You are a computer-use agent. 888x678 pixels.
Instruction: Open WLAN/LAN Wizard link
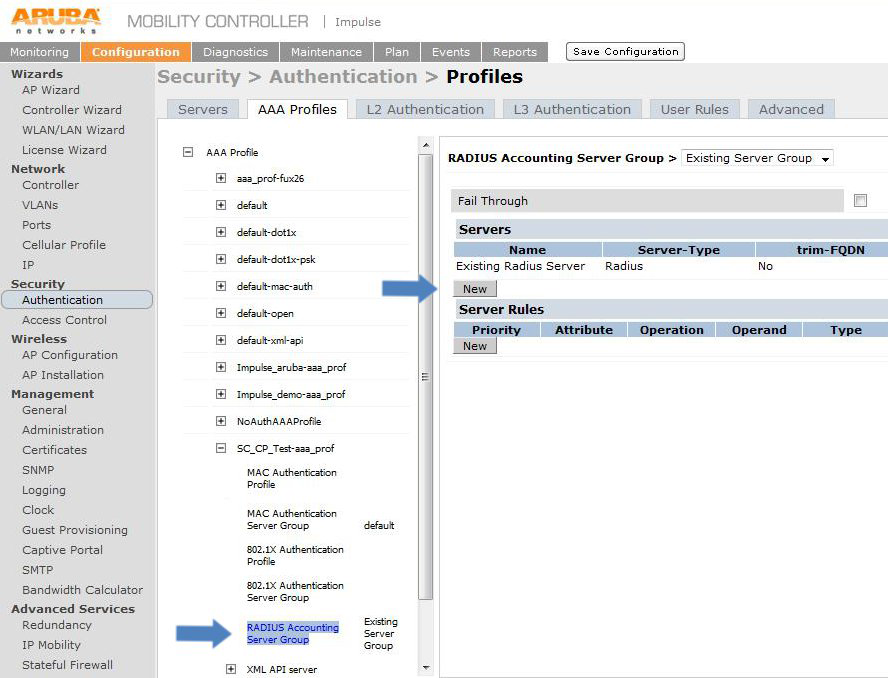(74, 130)
